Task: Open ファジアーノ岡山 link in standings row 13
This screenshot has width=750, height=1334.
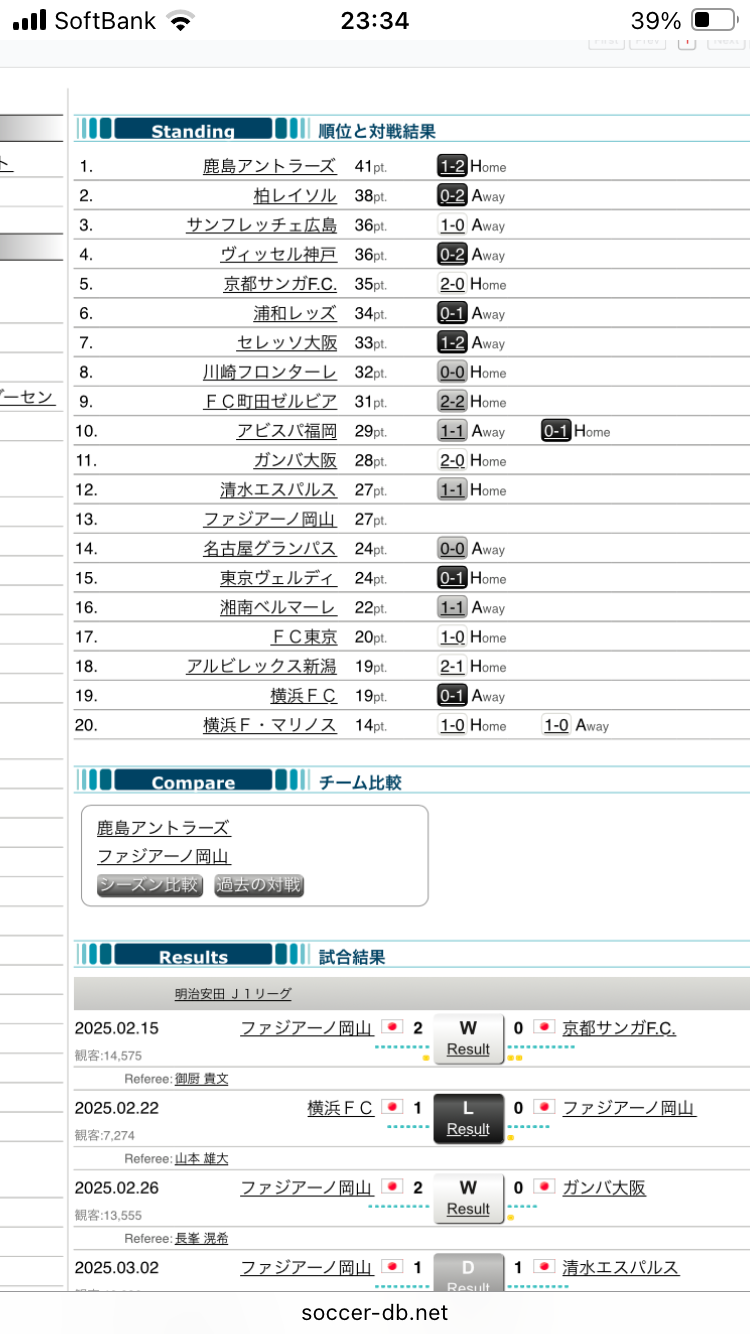Action: click(269, 520)
